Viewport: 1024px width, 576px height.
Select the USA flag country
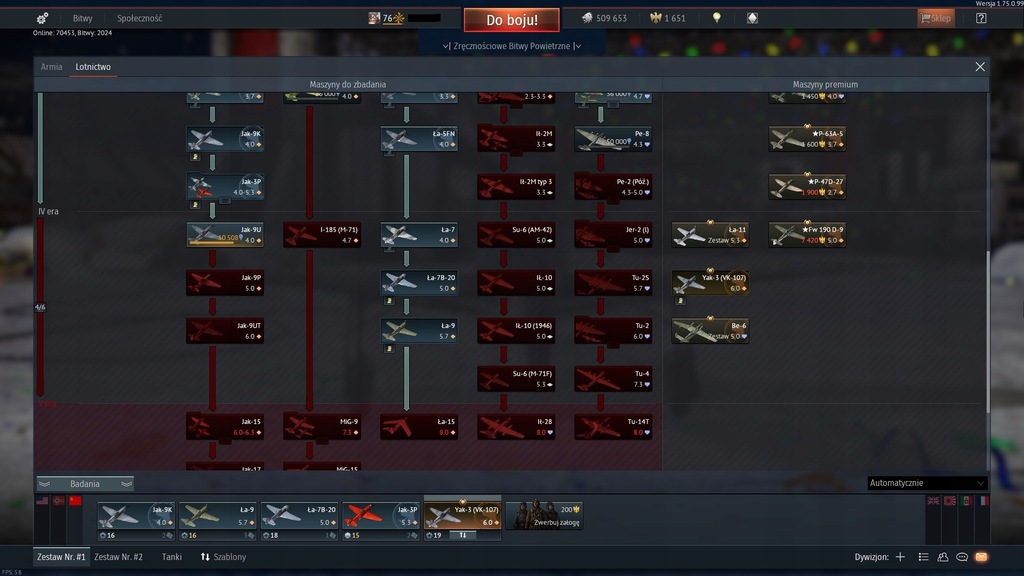click(42, 501)
